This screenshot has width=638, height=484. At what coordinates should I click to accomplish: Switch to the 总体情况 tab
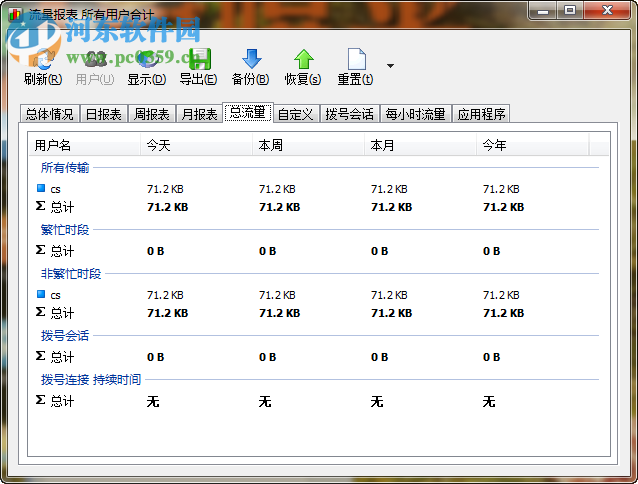click(x=50, y=114)
